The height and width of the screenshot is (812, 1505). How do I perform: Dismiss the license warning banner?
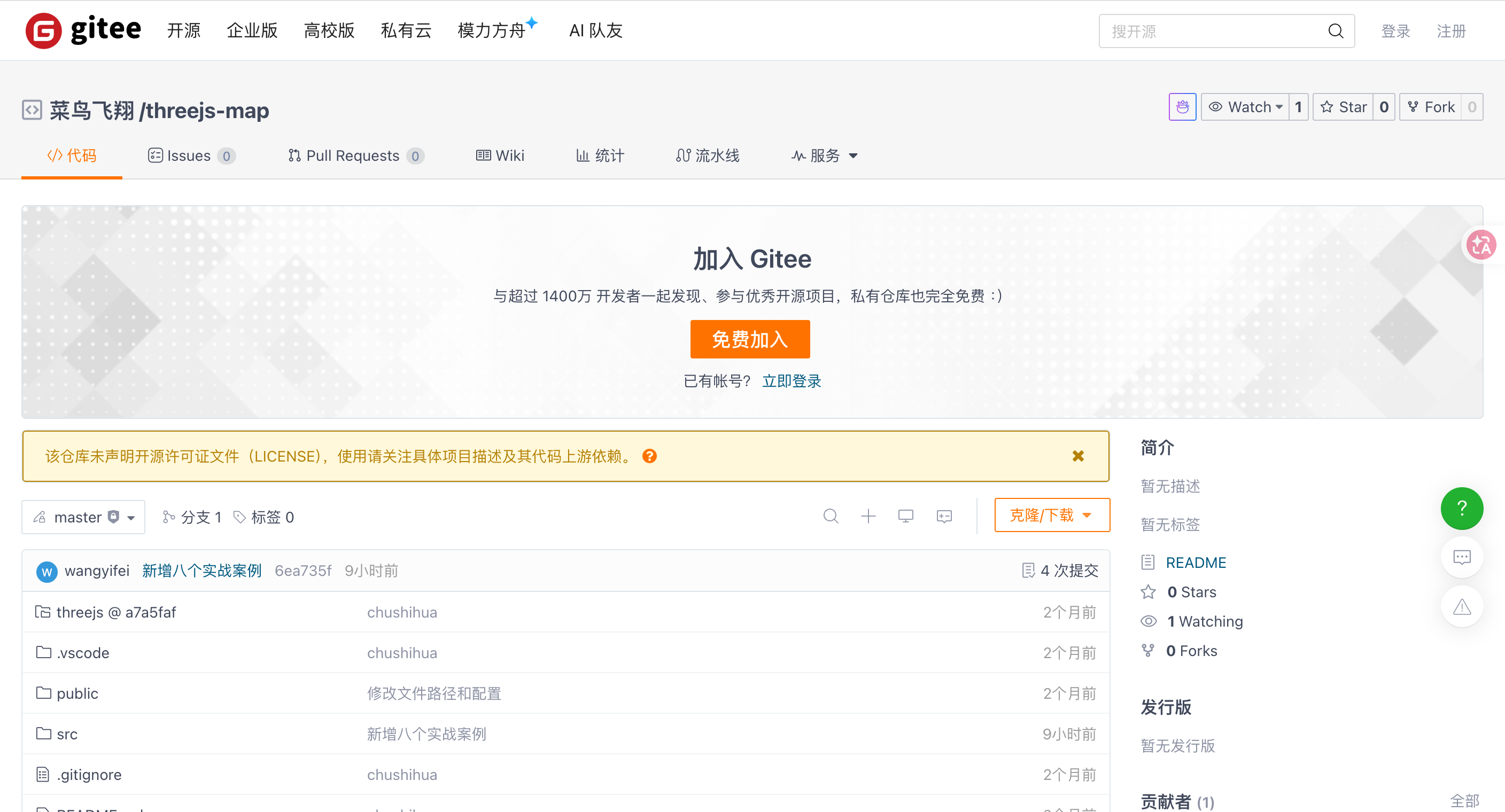1078,456
